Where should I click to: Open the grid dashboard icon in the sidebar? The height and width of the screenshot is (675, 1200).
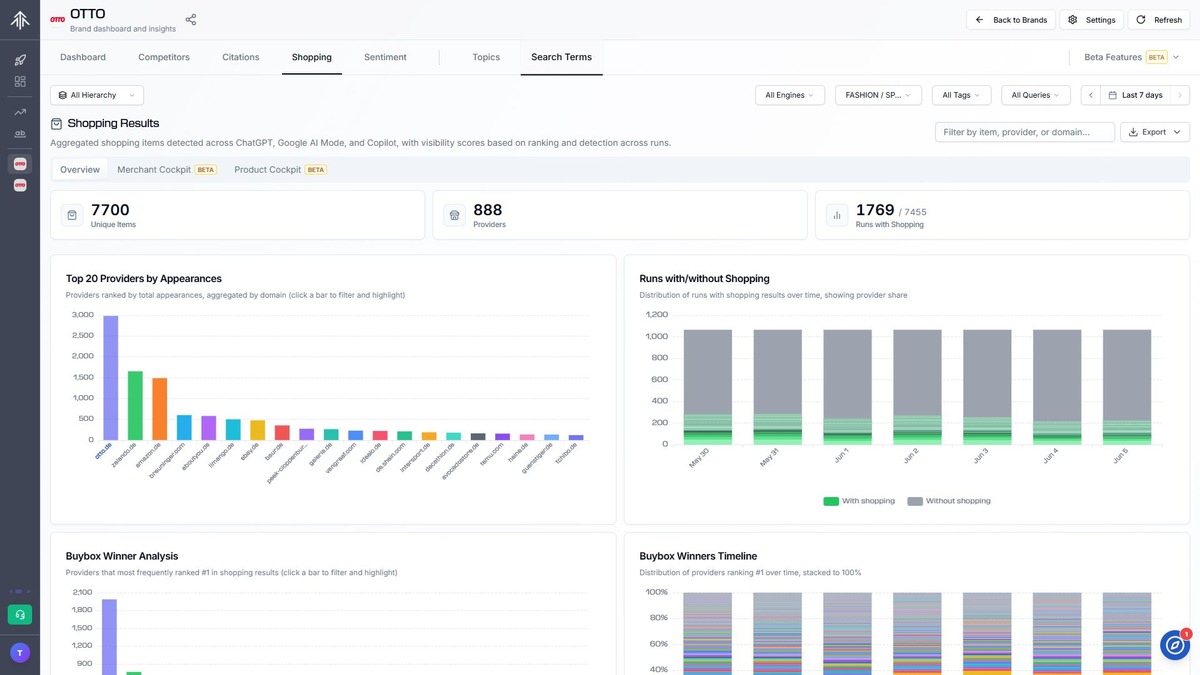pos(20,81)
